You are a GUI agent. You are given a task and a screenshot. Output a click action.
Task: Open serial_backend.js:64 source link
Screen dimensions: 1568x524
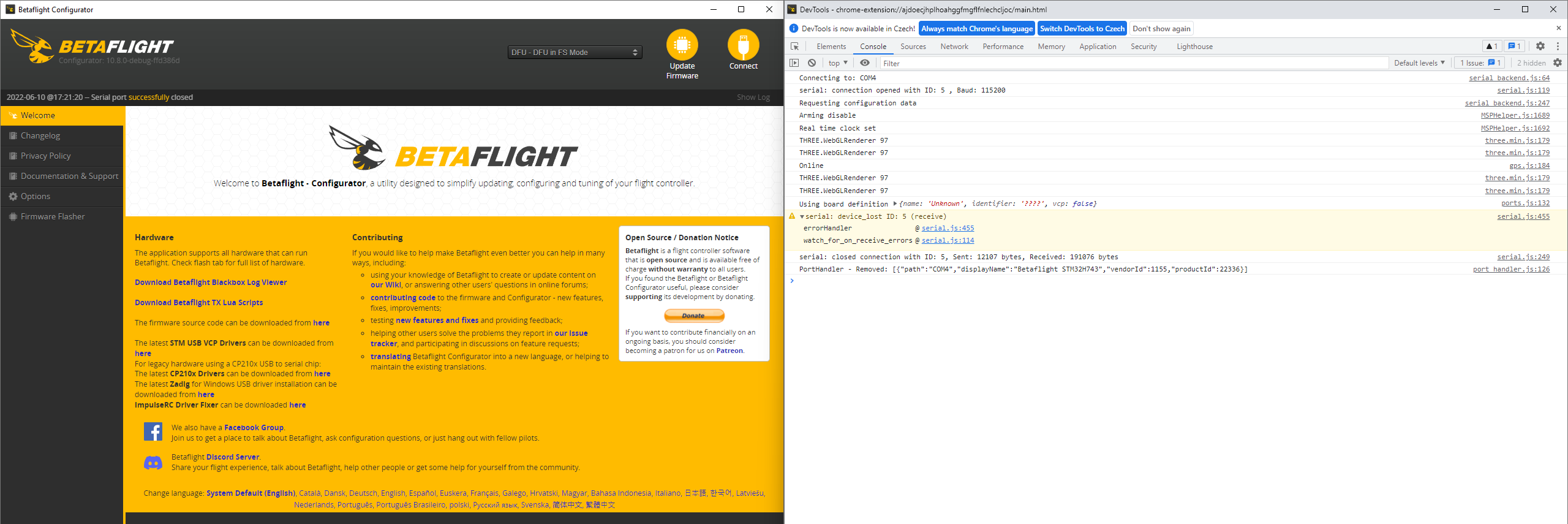click(1509, 78)
